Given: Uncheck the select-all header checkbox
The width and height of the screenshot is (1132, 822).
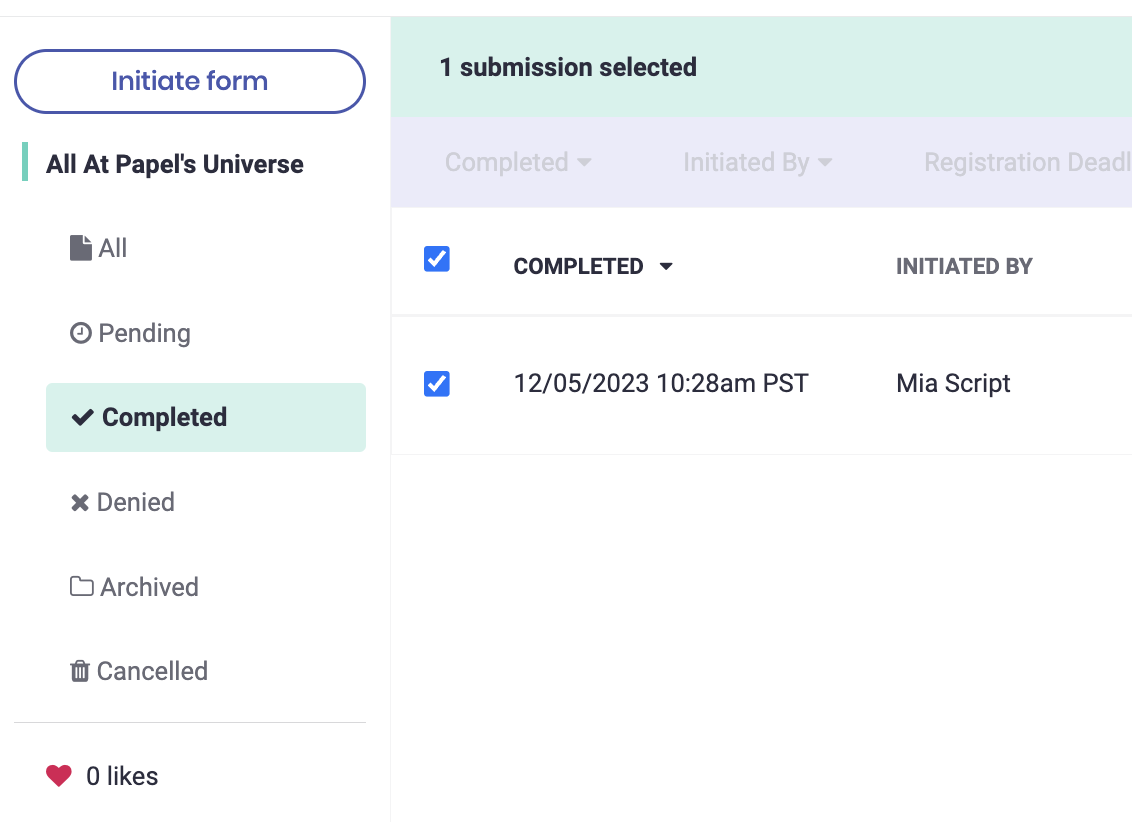Looking at the screenshot, I should (x=437, y=259).
